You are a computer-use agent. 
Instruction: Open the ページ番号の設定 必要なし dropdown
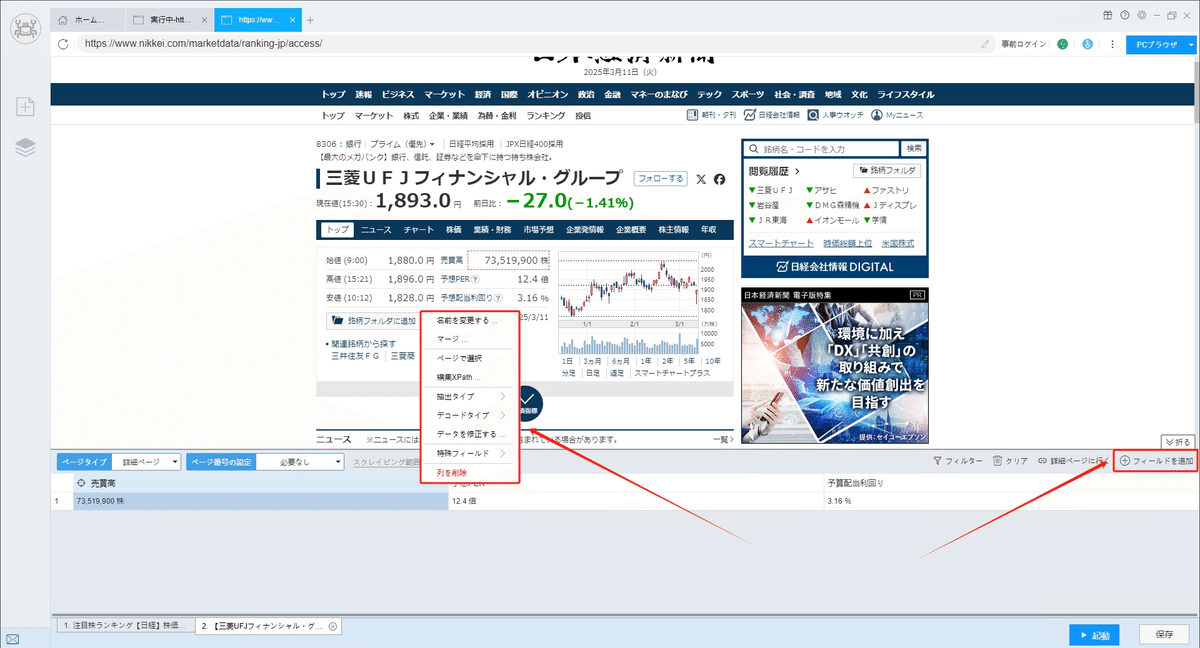(x=300, y=462)
